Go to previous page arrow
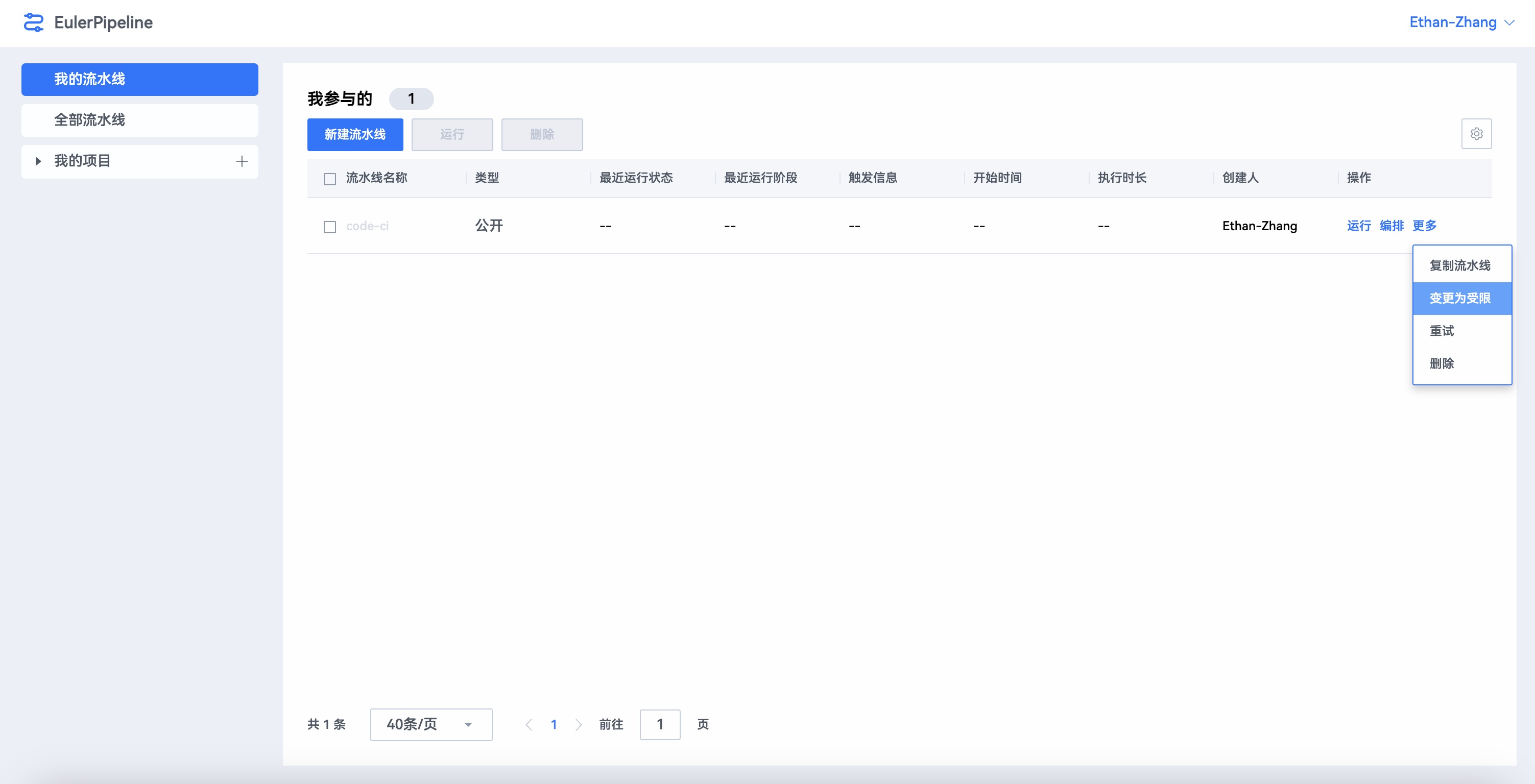This screenshot has height=784, width=1535. pos(529,724)
